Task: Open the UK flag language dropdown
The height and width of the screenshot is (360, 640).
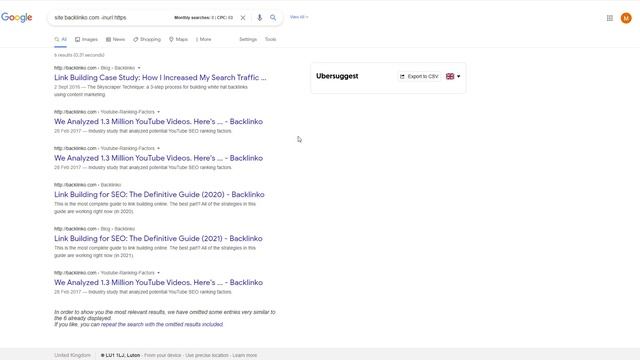Action: (x=453, y=76)
